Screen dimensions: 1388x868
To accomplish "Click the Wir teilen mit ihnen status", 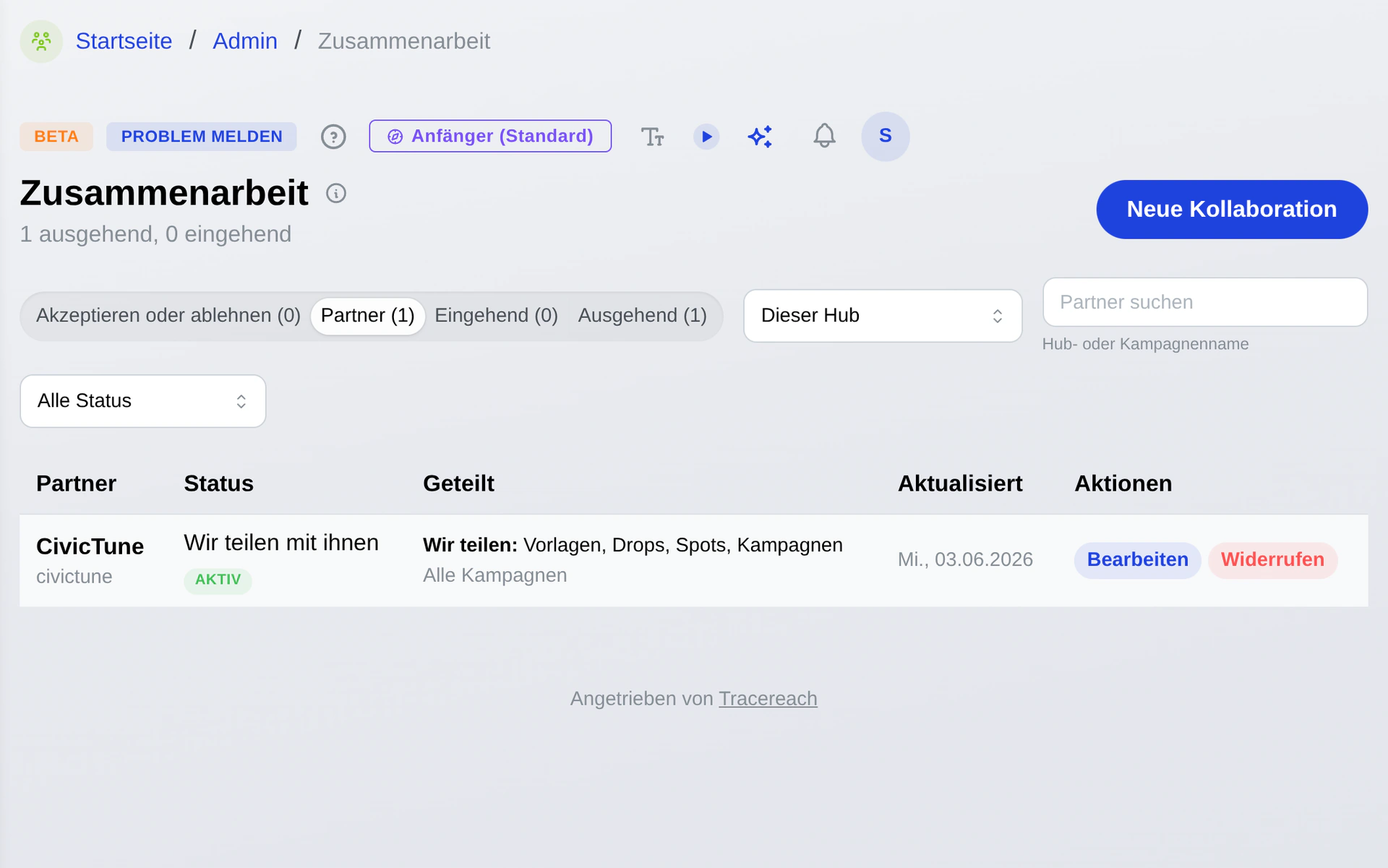I will [x=281, y=543].
